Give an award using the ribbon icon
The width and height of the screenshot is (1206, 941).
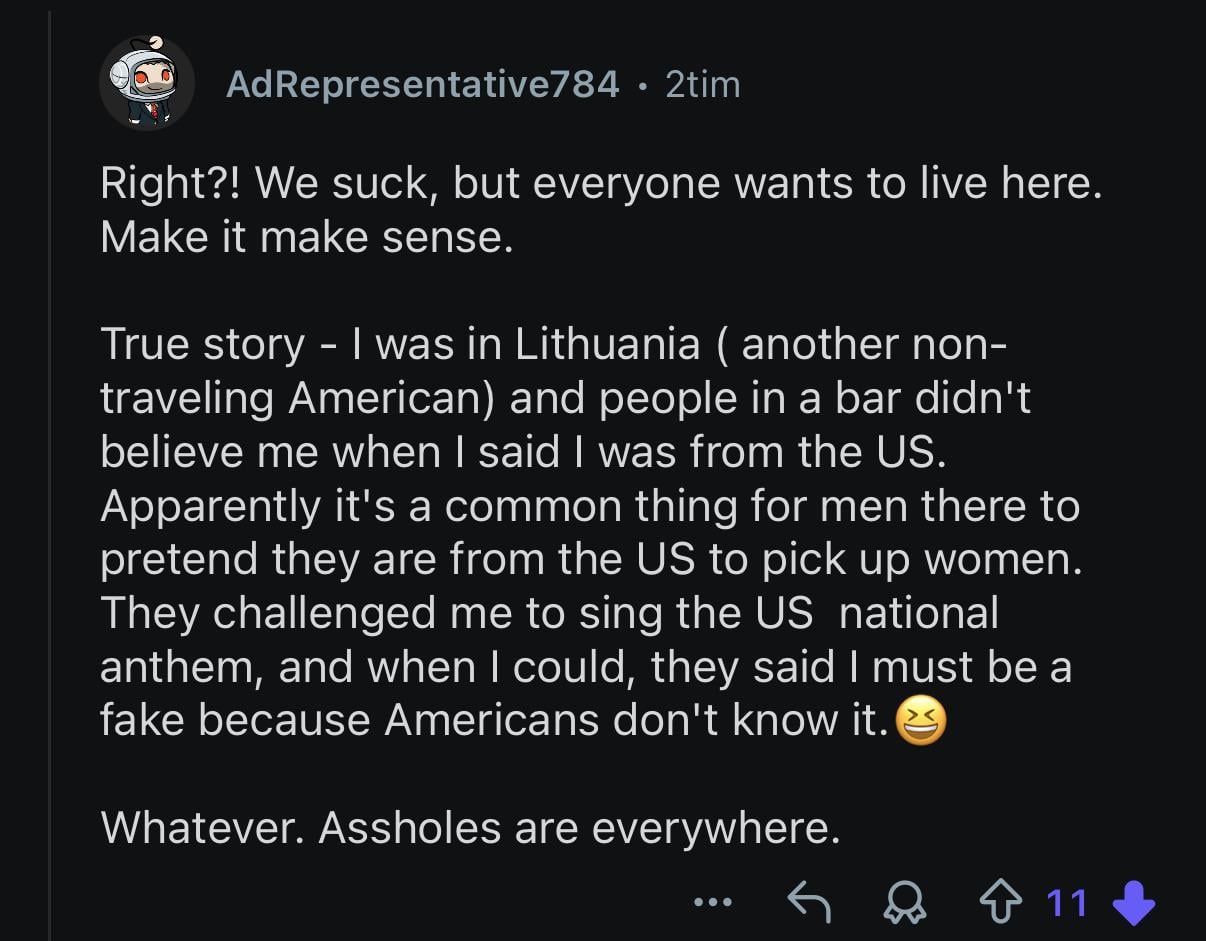(x=905, y=903)
